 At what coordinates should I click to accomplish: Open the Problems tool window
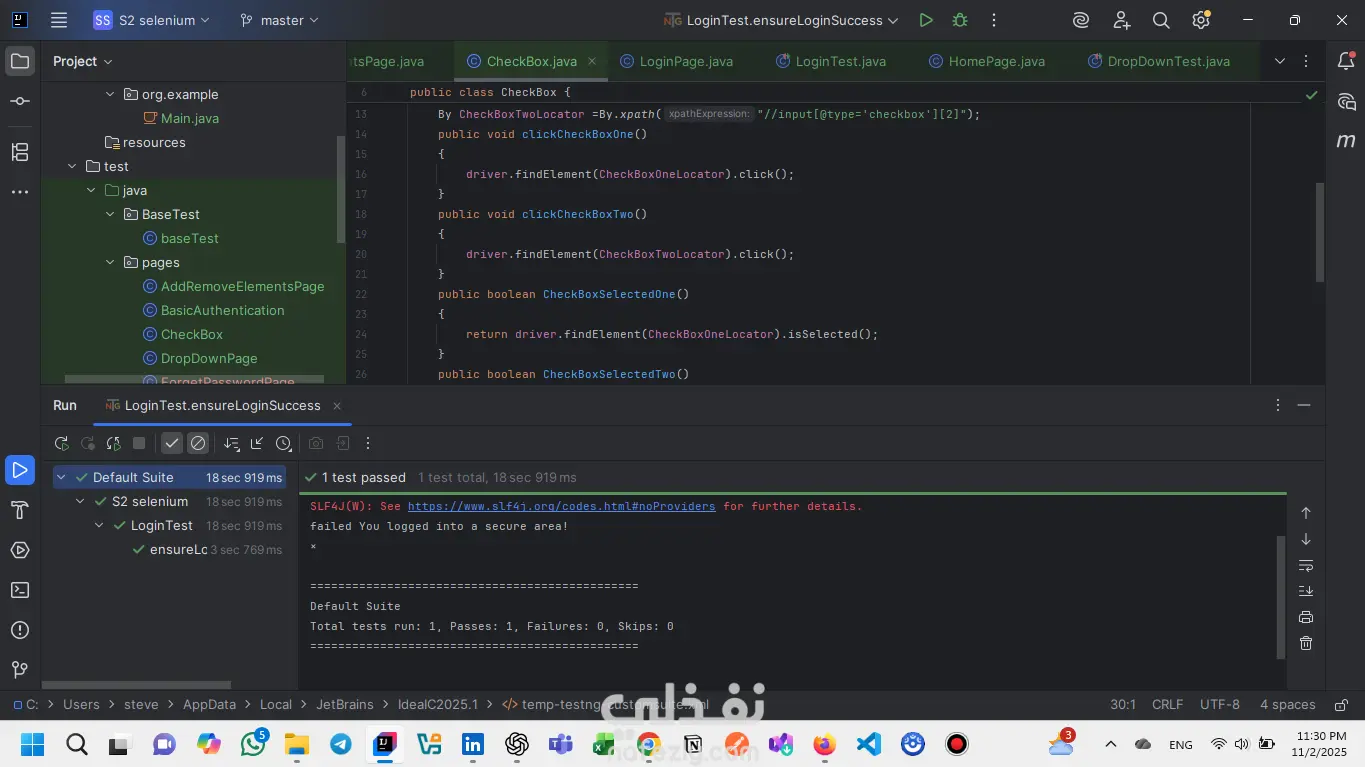pos(20,630)
